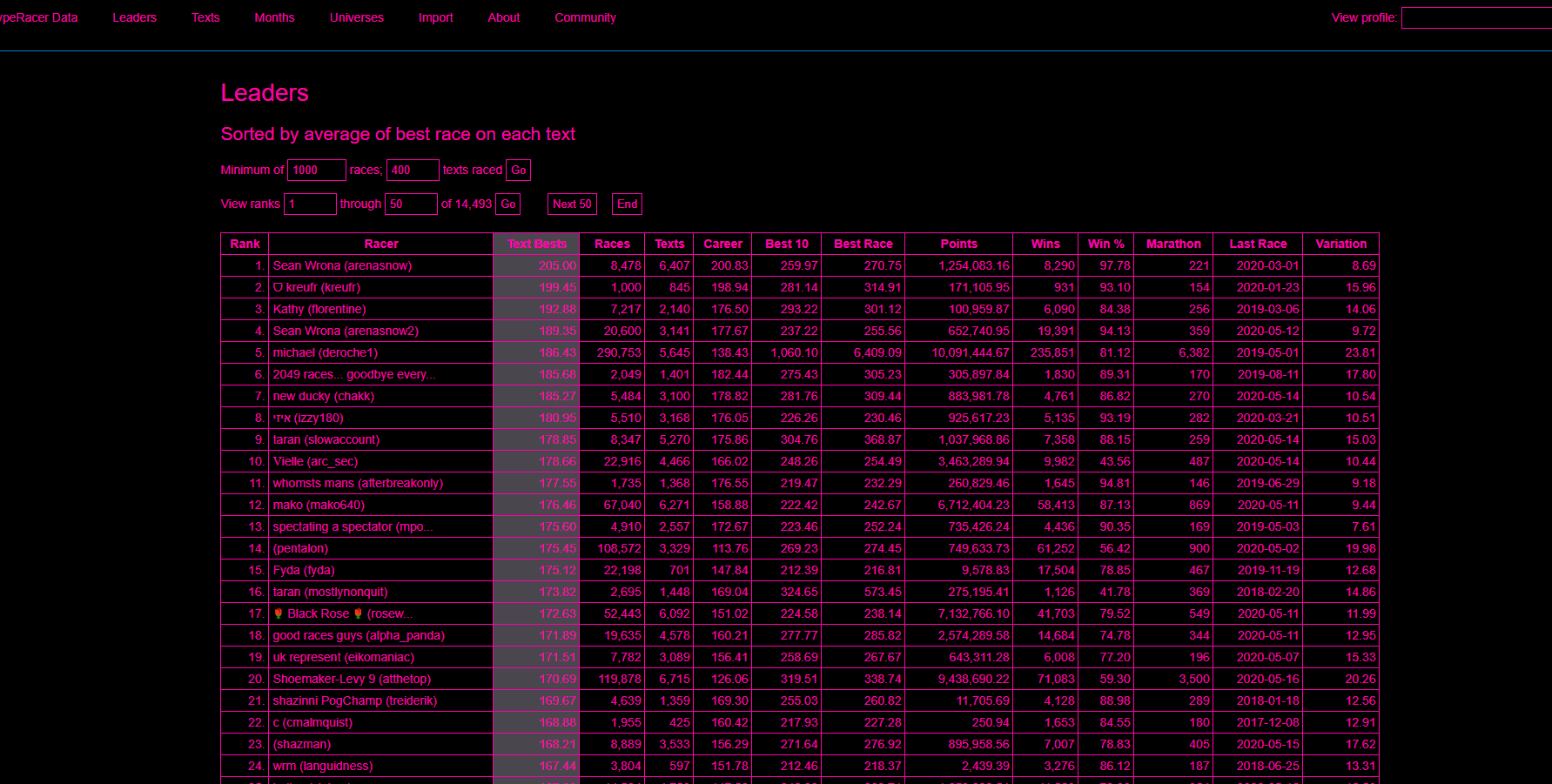This screenshot has width=1552, height=784.
Task: Open the Leaders page
Action: click(x=134, y=17)
